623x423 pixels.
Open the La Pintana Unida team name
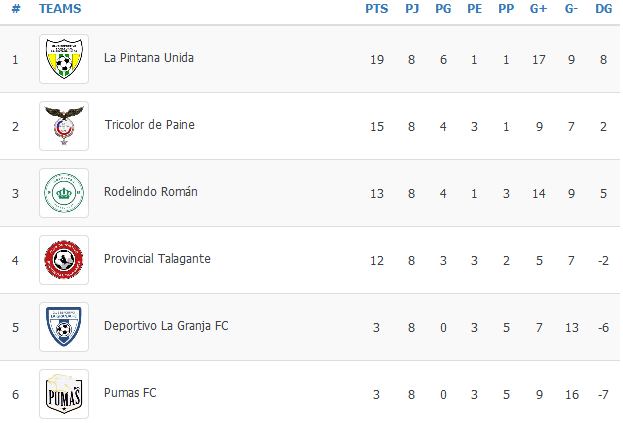tap(149, 58)
